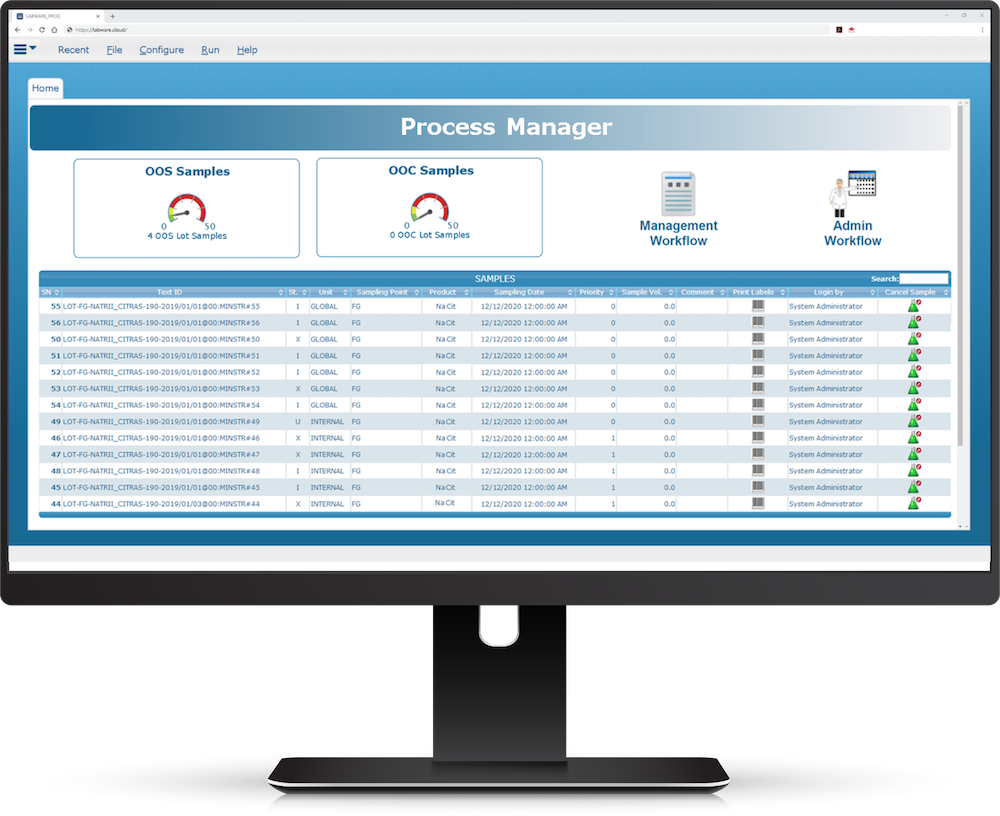Open the Configure menu

(161, 50)
